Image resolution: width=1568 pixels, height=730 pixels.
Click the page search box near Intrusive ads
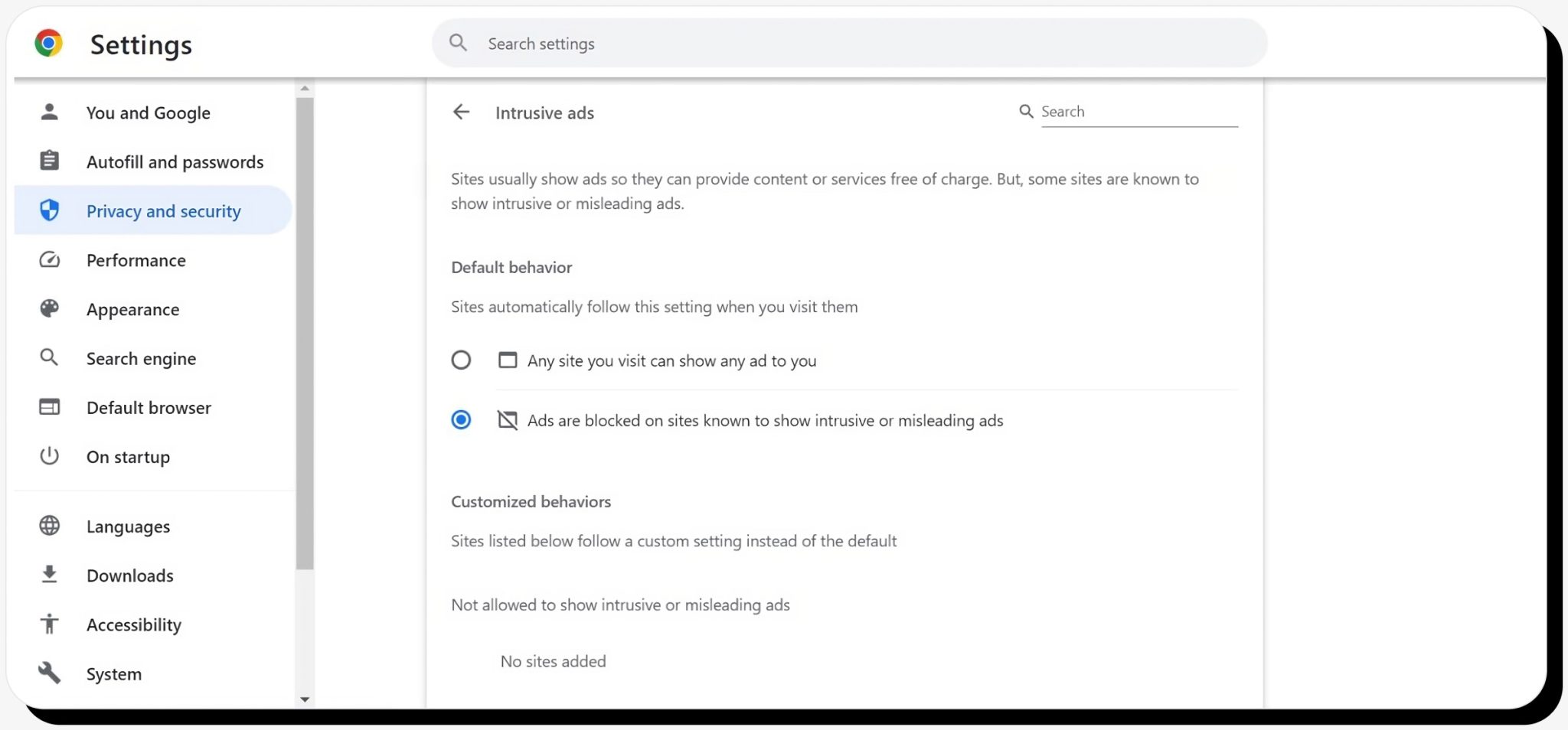pyautogui.click(x=1133, y=111)
